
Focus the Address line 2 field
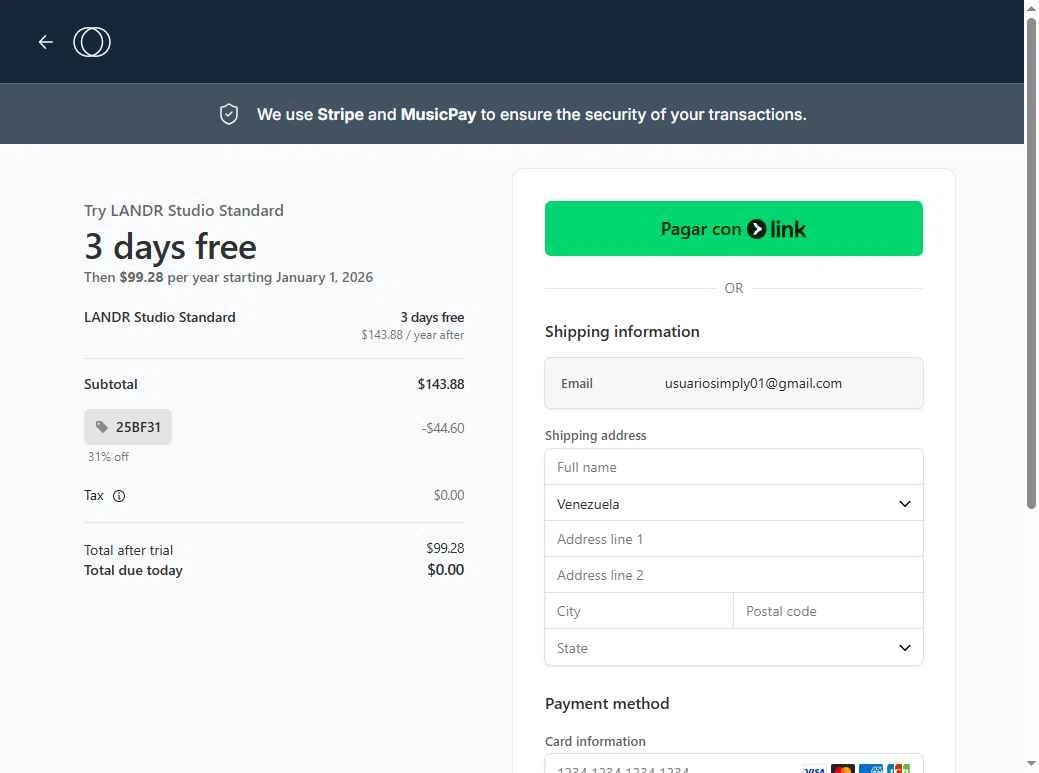734,575
